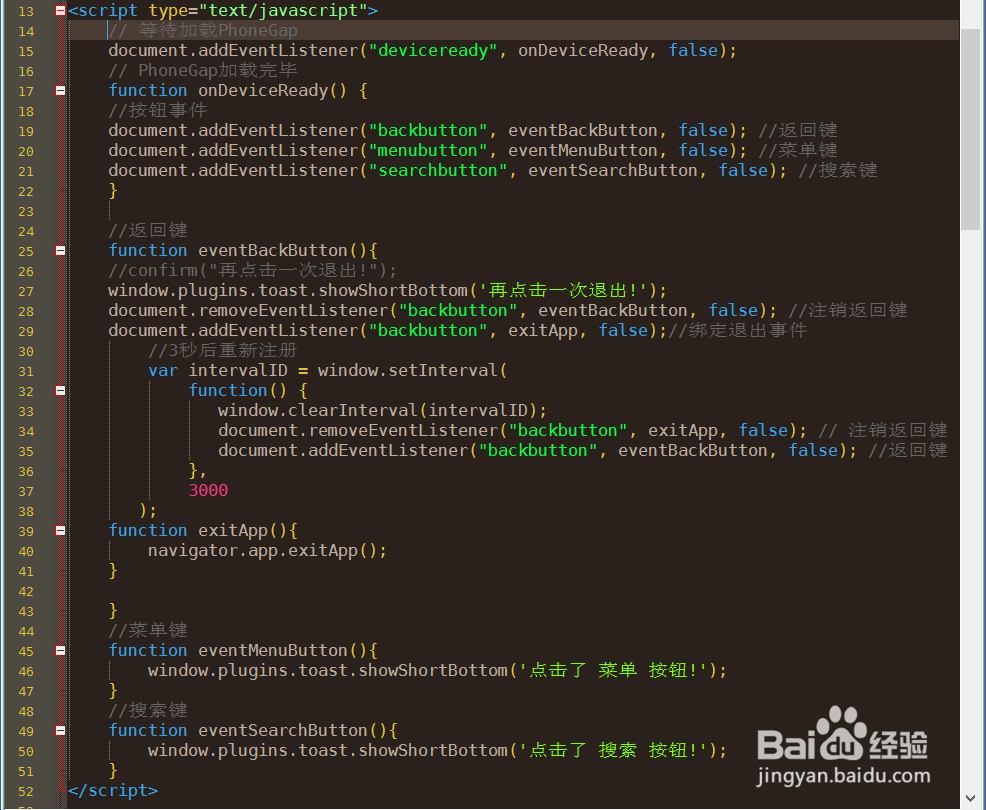This screenshot has height=810, width=986.
Task: Click '点击了 搜索 按钮!' string
Action: click(x=613, y=750)
